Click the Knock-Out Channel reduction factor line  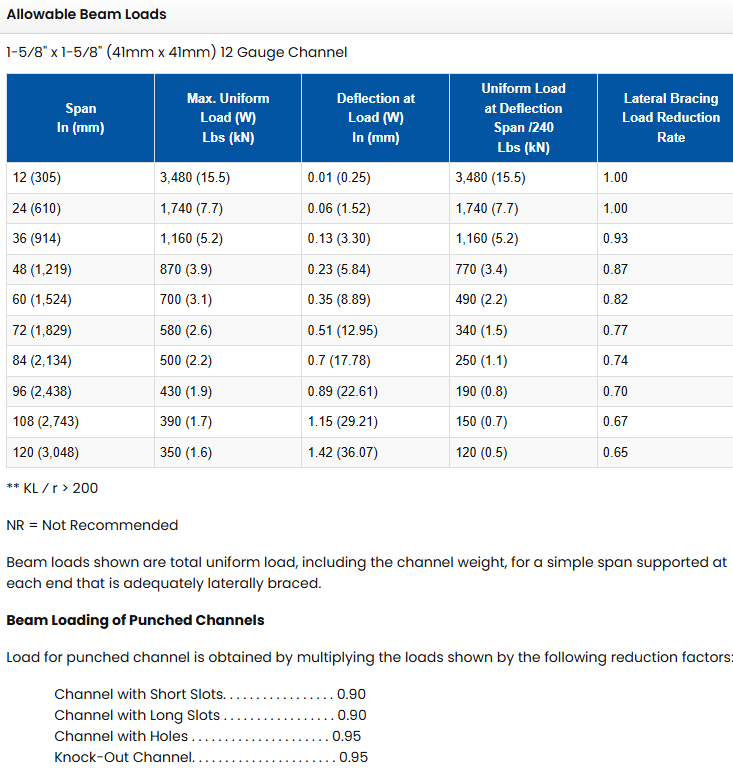coord(210,757)
